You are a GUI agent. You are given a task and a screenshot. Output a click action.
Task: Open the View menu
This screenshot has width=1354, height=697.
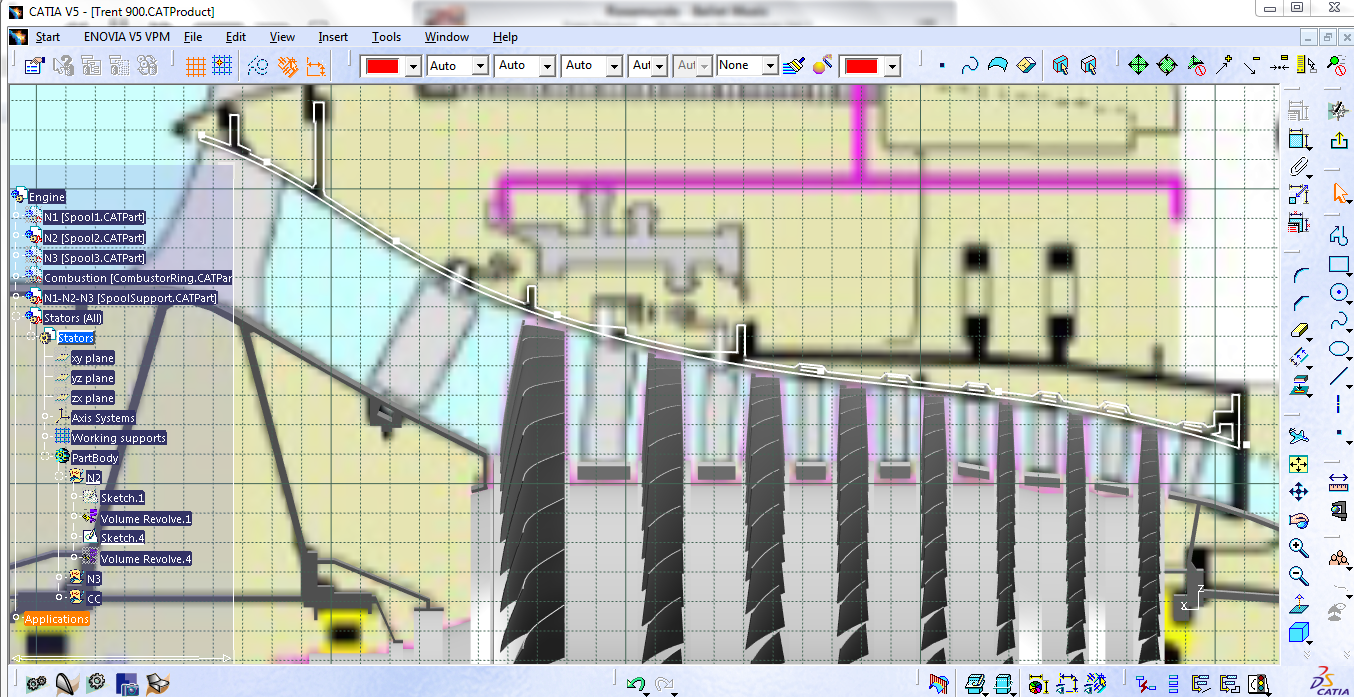coord(282,37)
